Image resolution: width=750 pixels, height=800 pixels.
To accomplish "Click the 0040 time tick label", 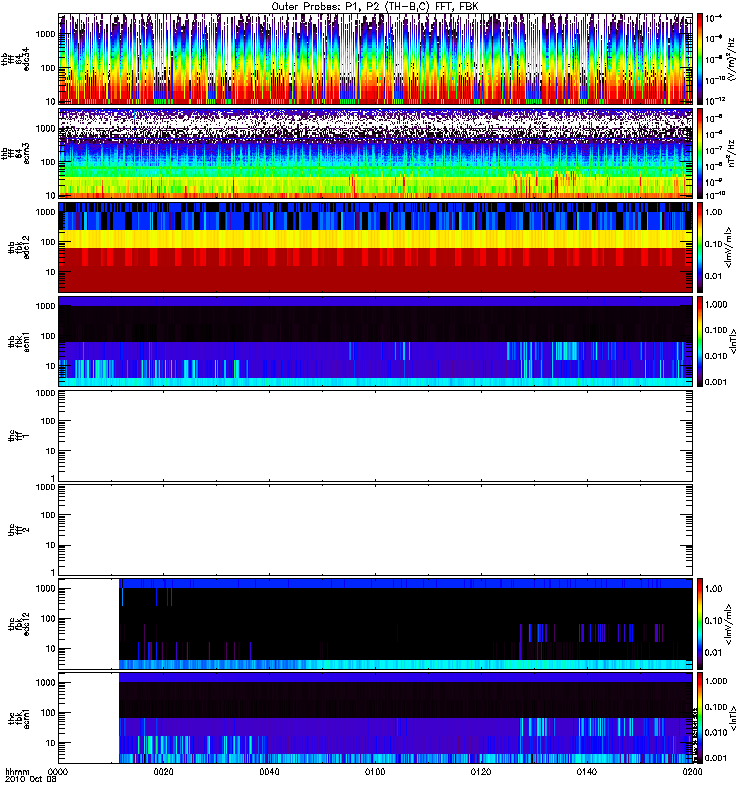I will 269,771.
